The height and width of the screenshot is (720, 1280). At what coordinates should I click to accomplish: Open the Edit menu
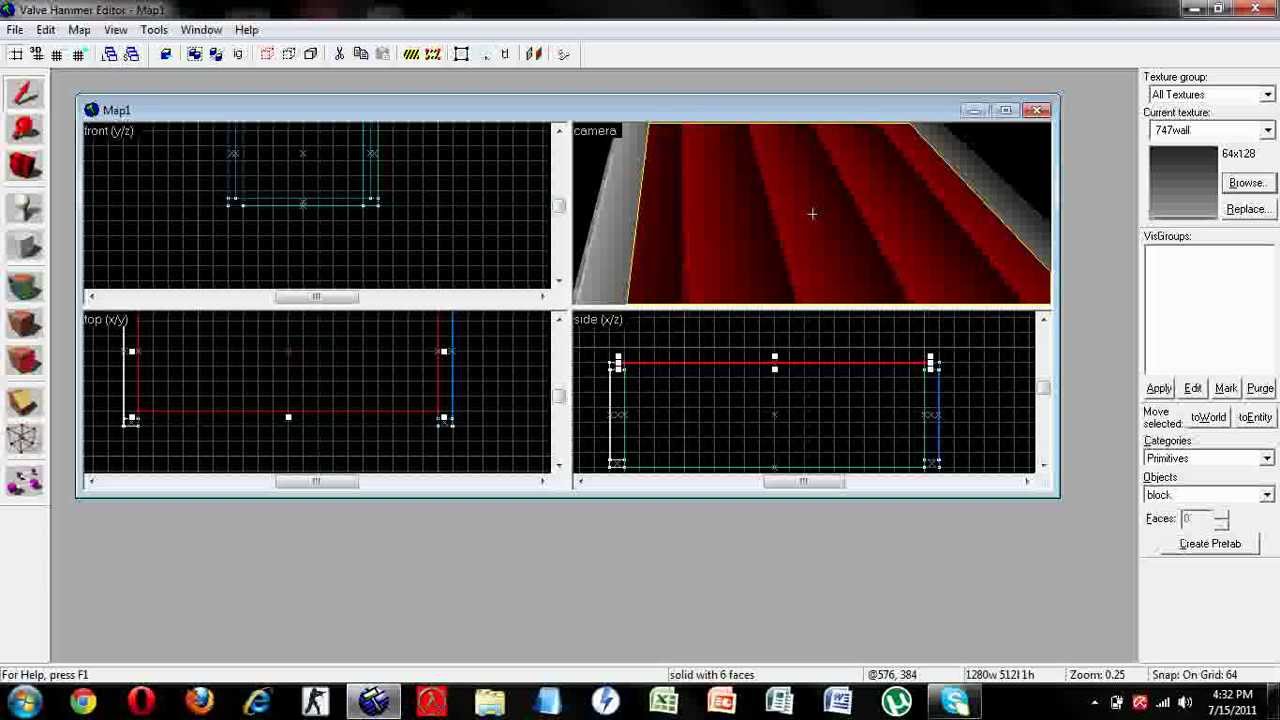[x=46, y=30]
